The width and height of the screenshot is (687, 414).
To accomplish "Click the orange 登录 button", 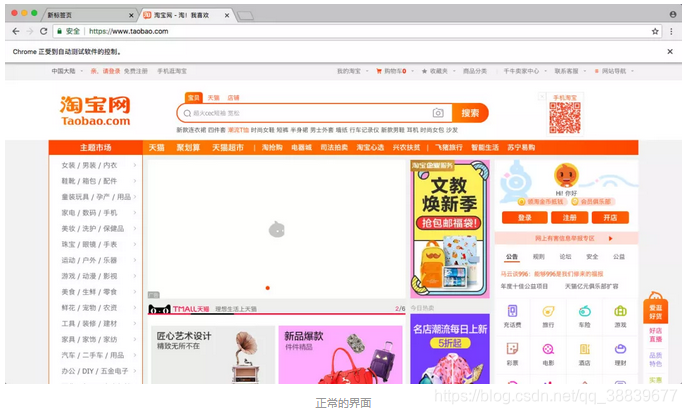I will [x=524, y=218].
